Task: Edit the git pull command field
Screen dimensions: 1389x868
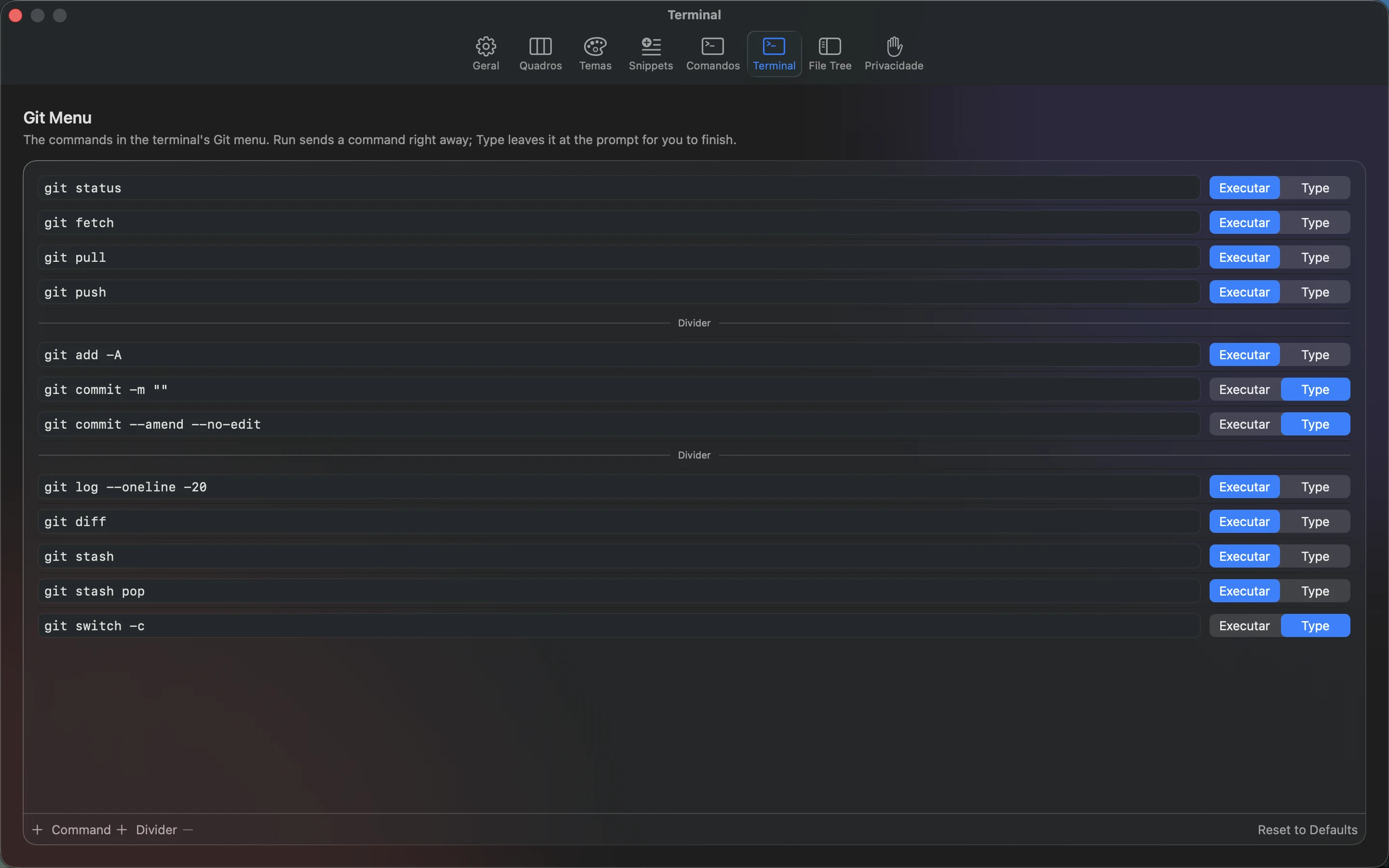Action: tap(619, 257)
